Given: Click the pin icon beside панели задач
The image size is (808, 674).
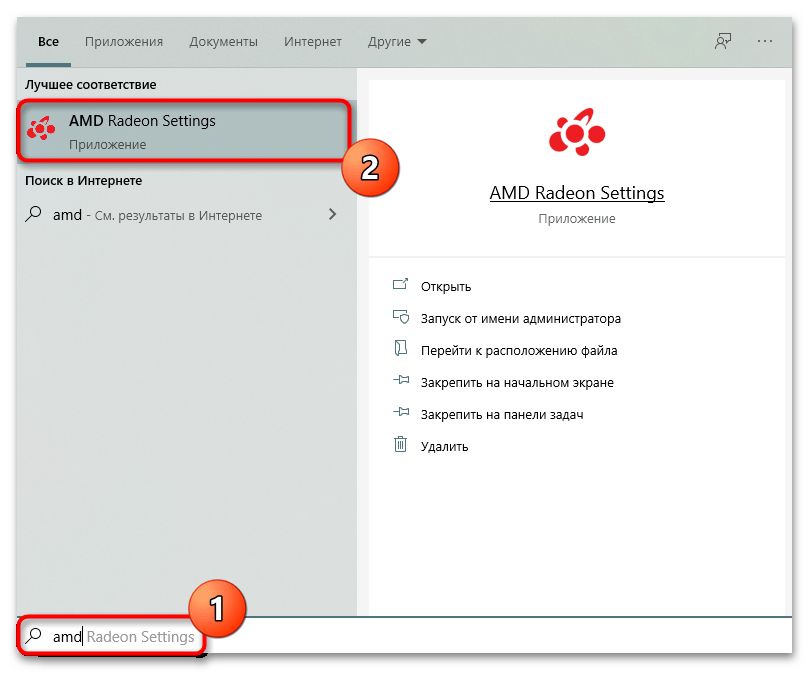Looking at the screenshot, I should (x=401, y=412).
